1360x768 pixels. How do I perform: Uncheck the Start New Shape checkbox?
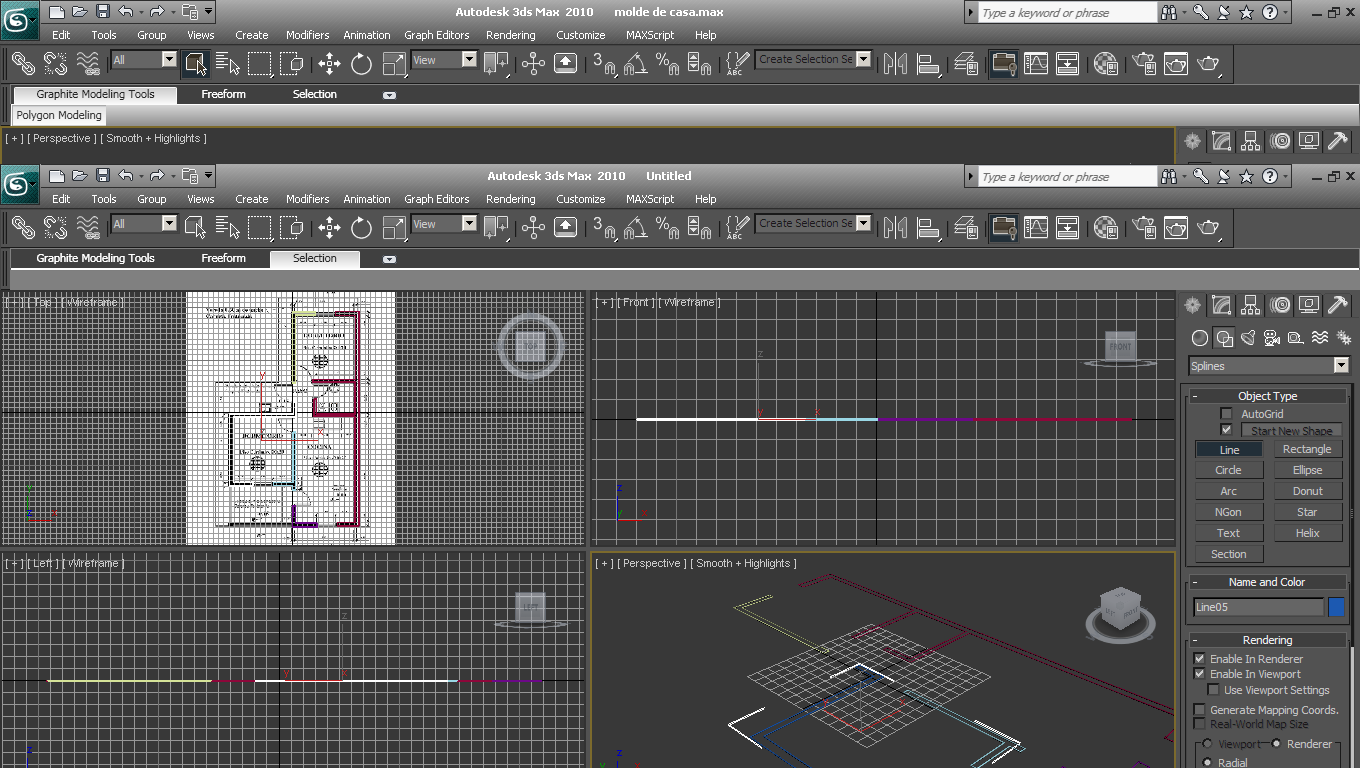[x=1226, y=430]
